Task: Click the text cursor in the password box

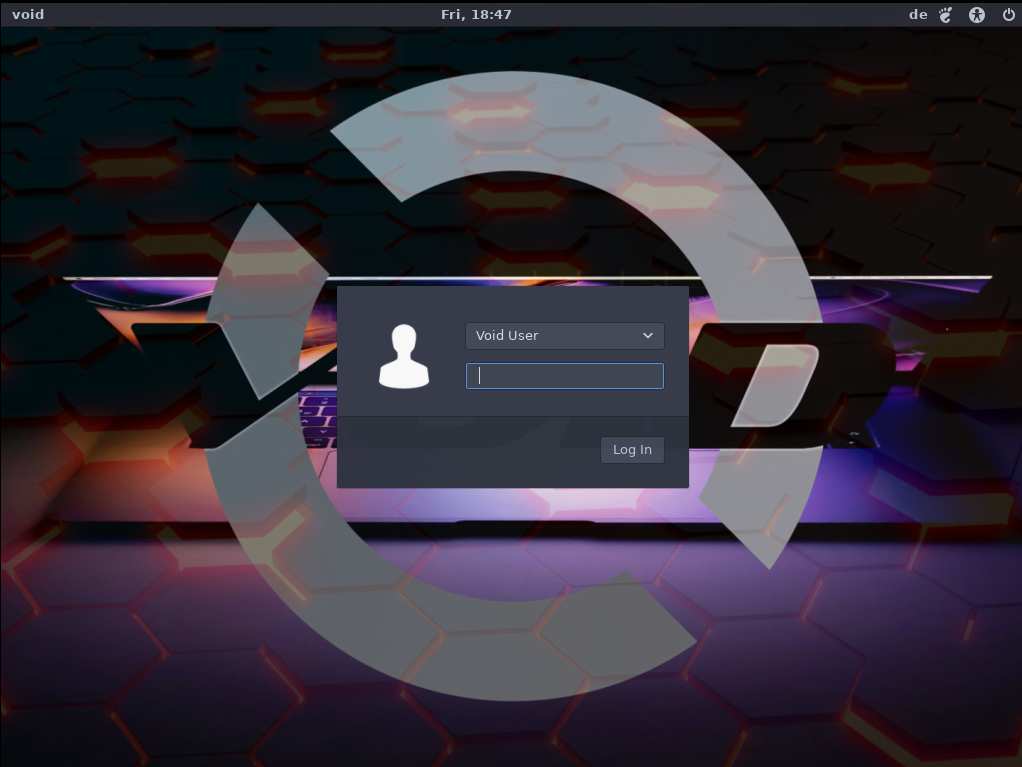Action: [x=480, y=376]
